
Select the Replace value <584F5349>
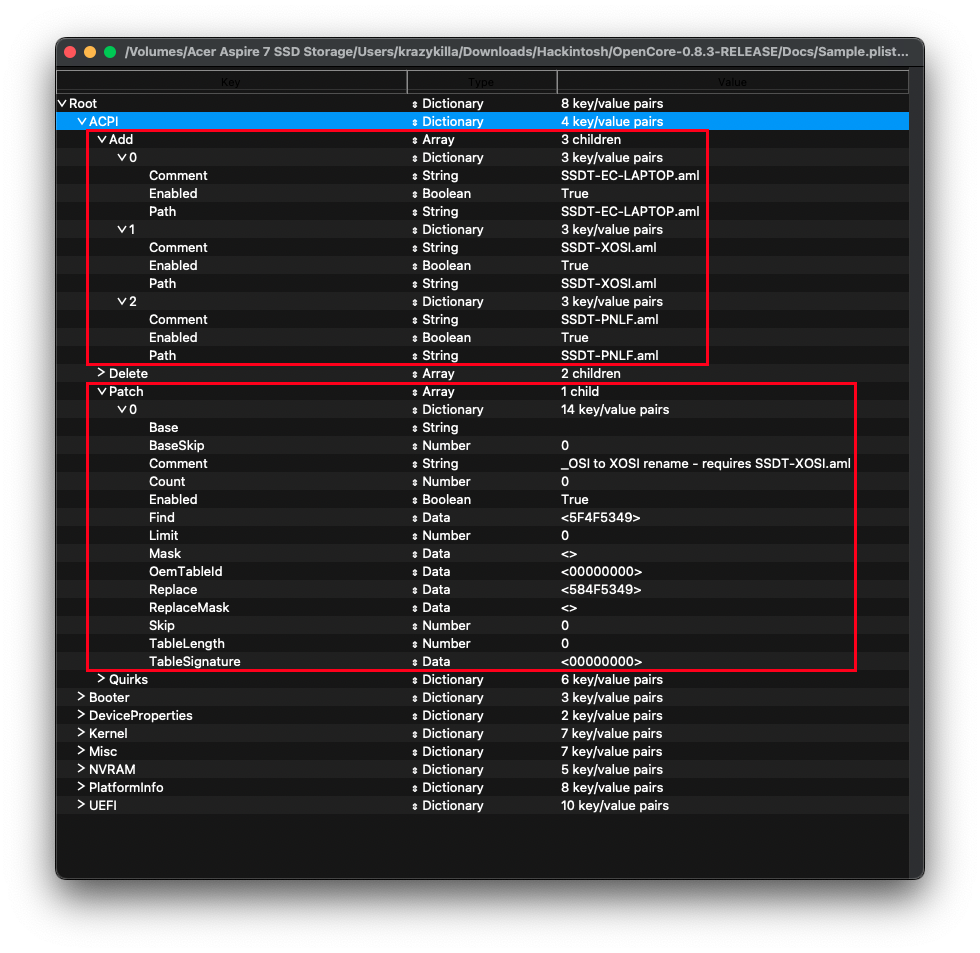tap(600, 590)
